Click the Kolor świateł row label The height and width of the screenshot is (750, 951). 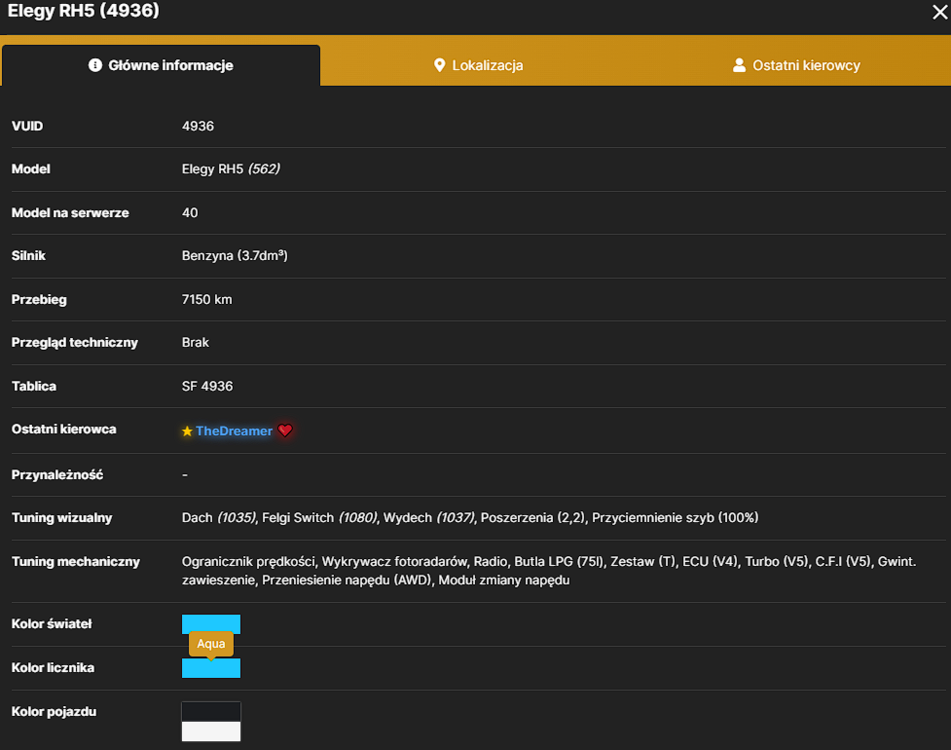(x=52, y=624)
